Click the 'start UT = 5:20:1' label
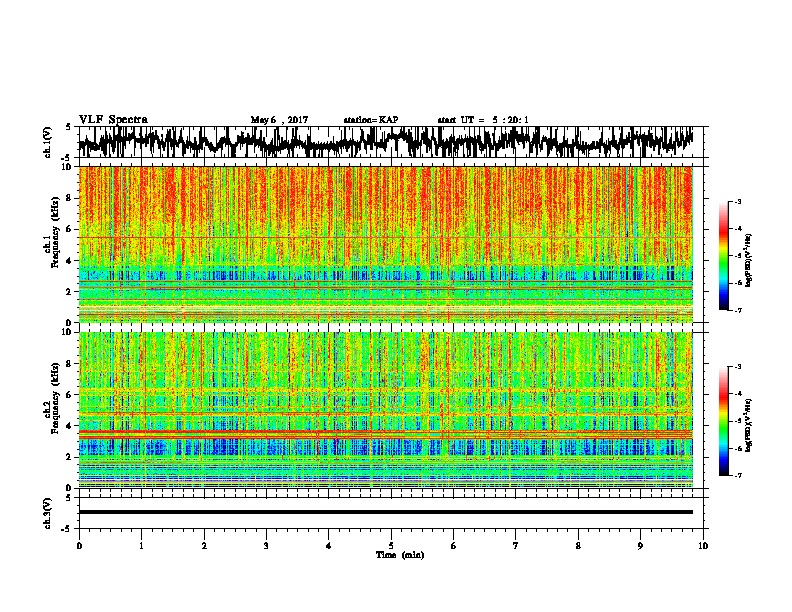 [483, 120]
